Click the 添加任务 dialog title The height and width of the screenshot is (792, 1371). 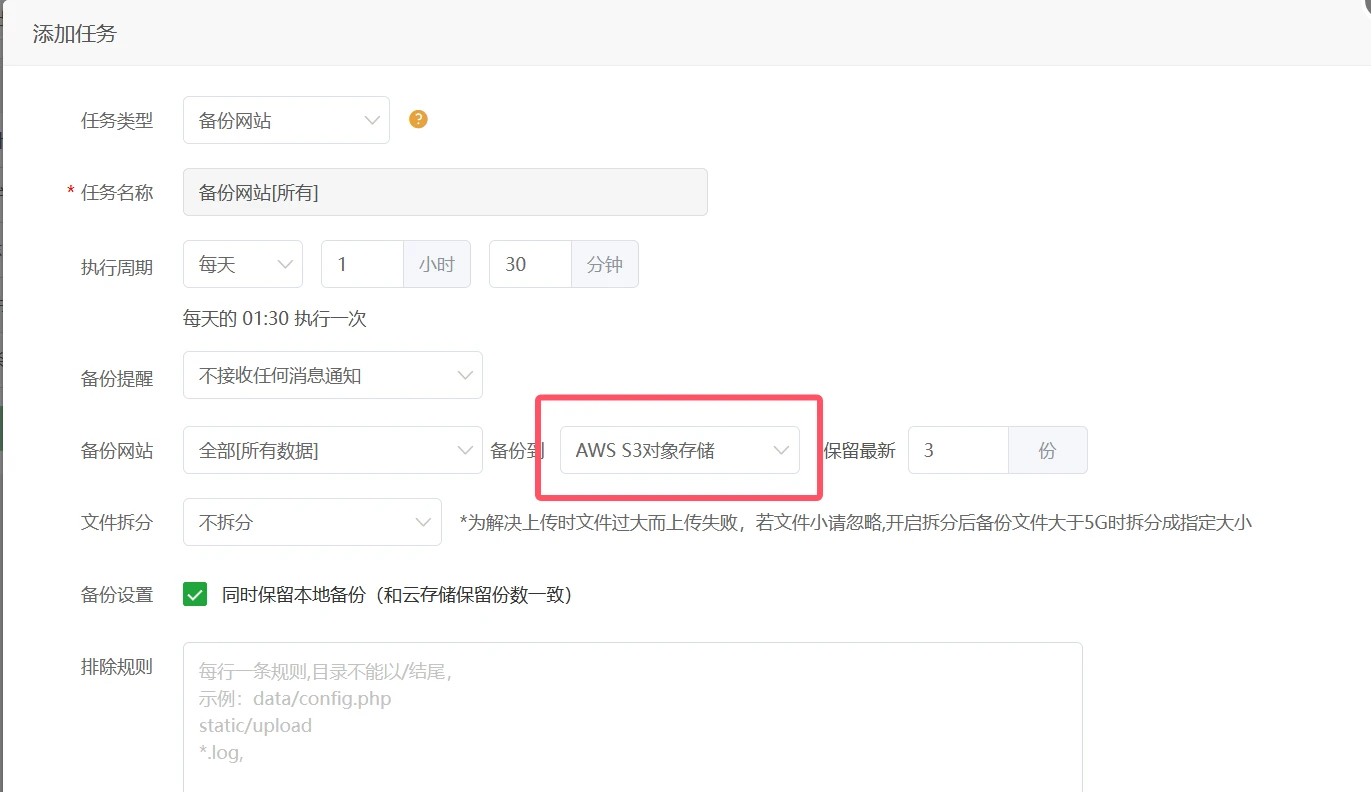click(75, 34)
